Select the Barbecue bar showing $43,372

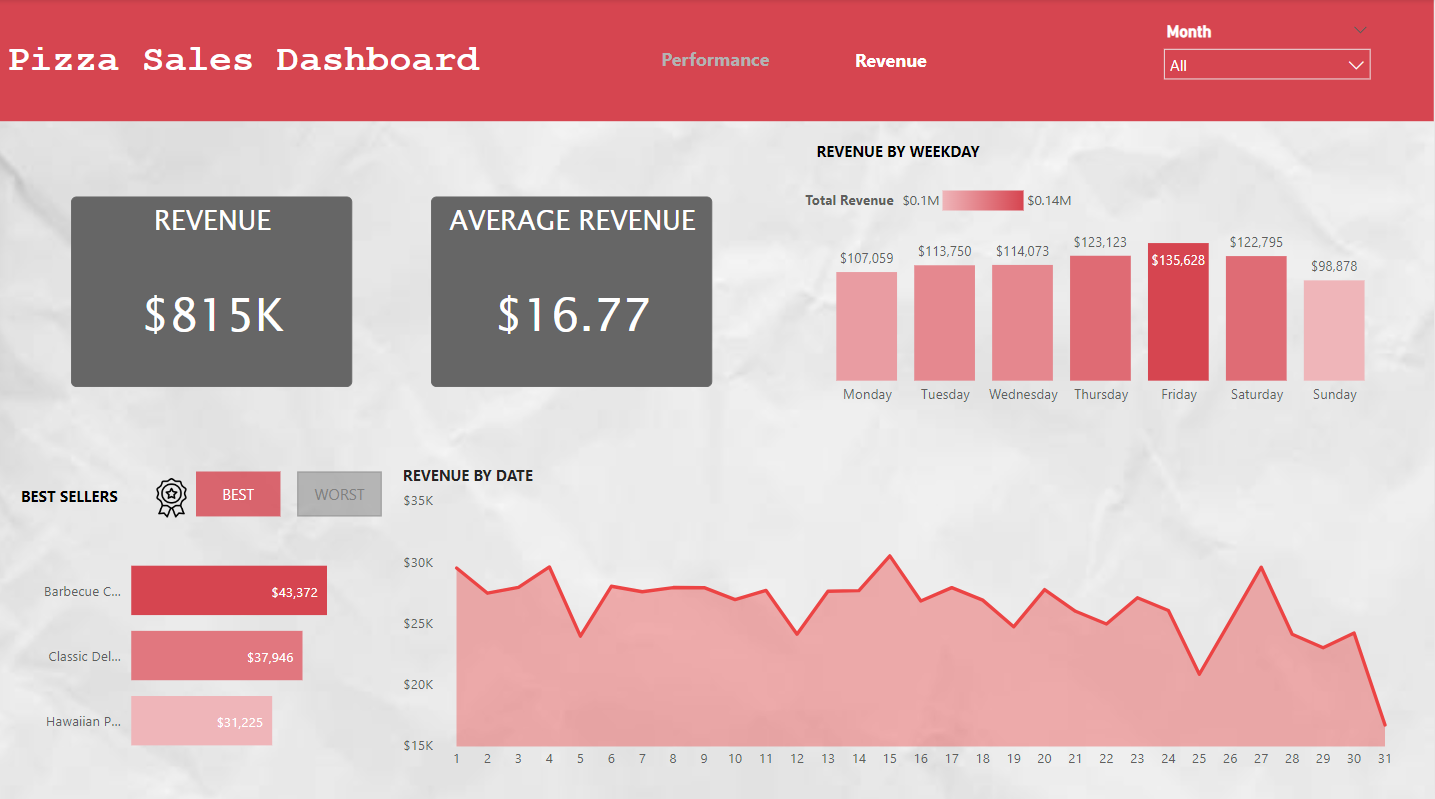click(229, 590)
